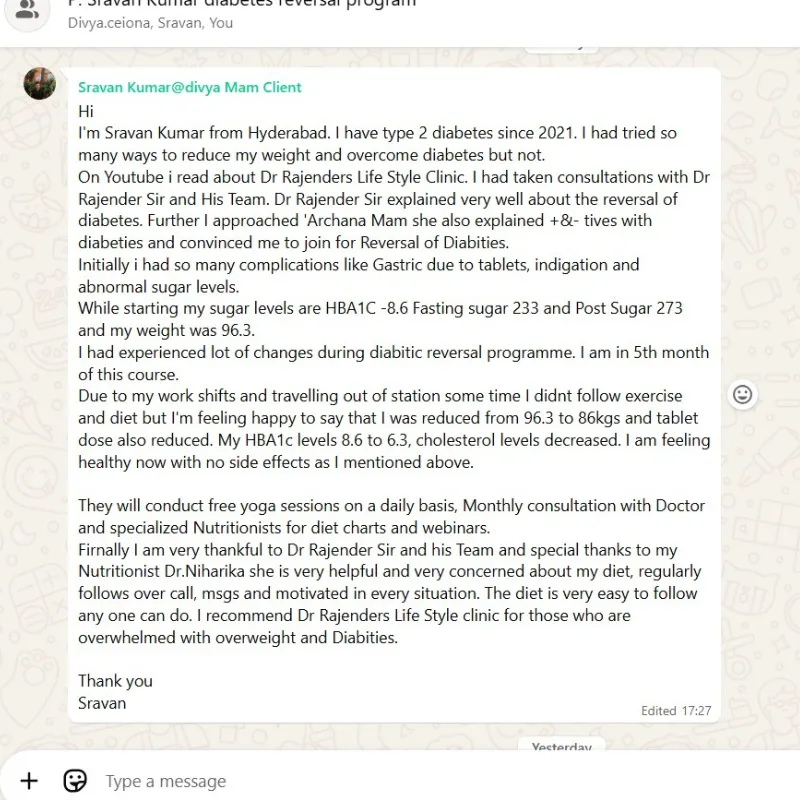The width and height of the screenshot is (800, 800).
Task: Click the line beginning 'They will conduct free yoga'
Action: 391,506
